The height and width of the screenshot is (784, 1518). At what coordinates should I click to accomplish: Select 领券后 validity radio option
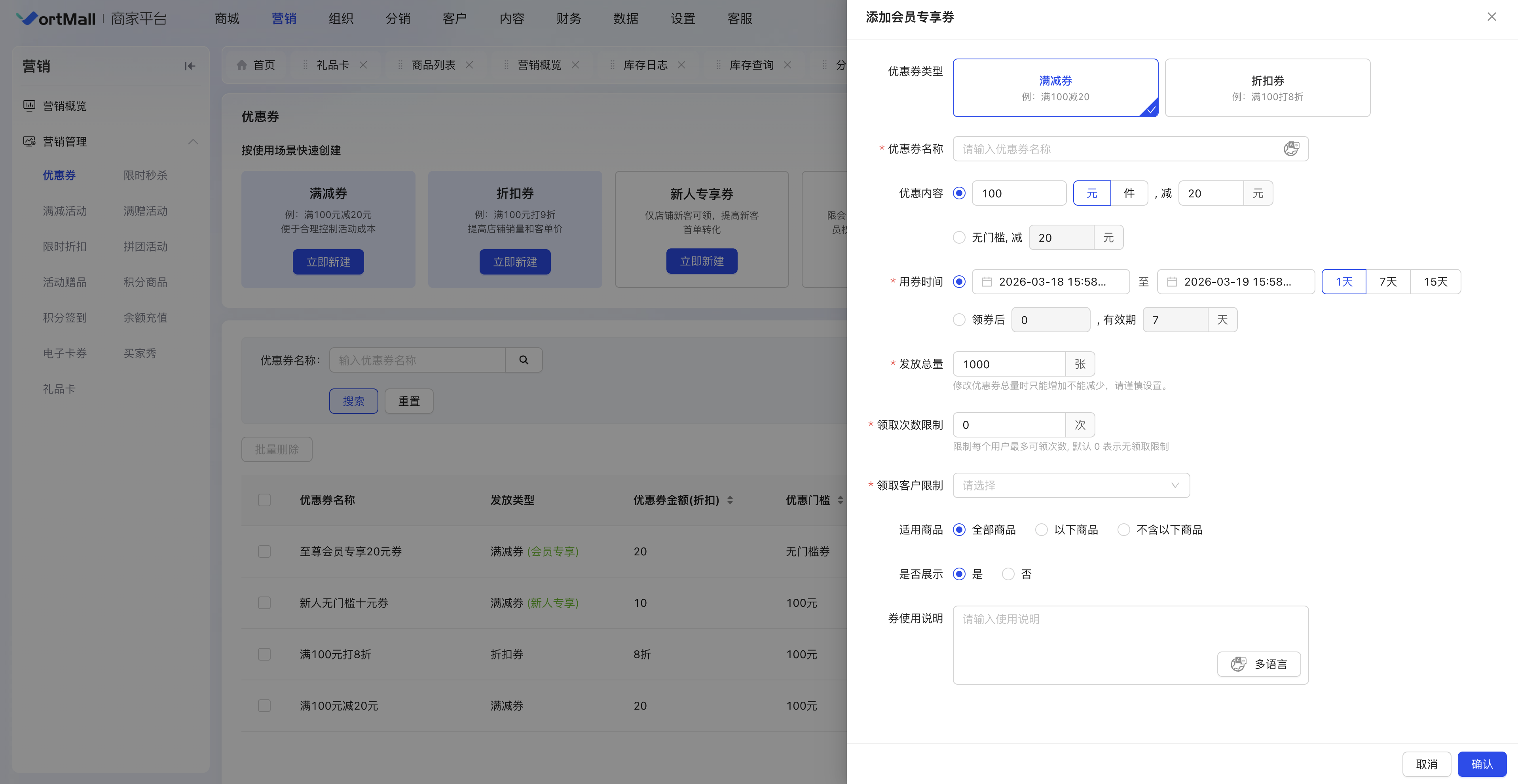click(x=959, y=320)
